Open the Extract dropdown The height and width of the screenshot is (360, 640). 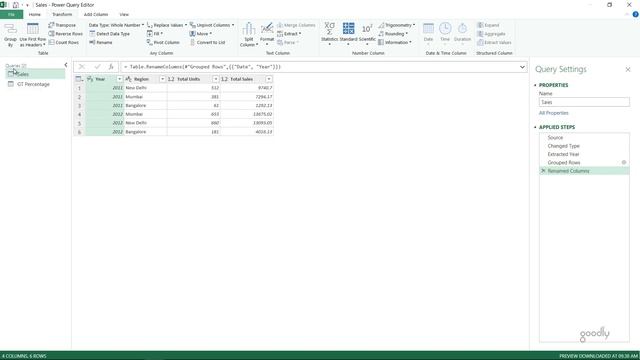(x=289, y=34)
